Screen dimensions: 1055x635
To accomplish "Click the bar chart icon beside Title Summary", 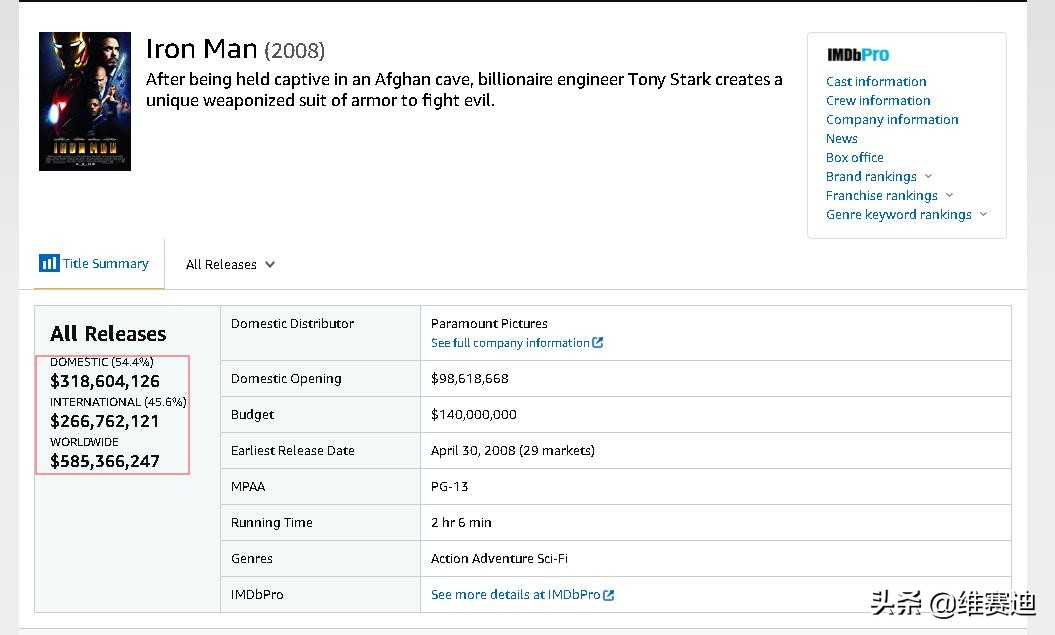I will [x=49, y=263].
